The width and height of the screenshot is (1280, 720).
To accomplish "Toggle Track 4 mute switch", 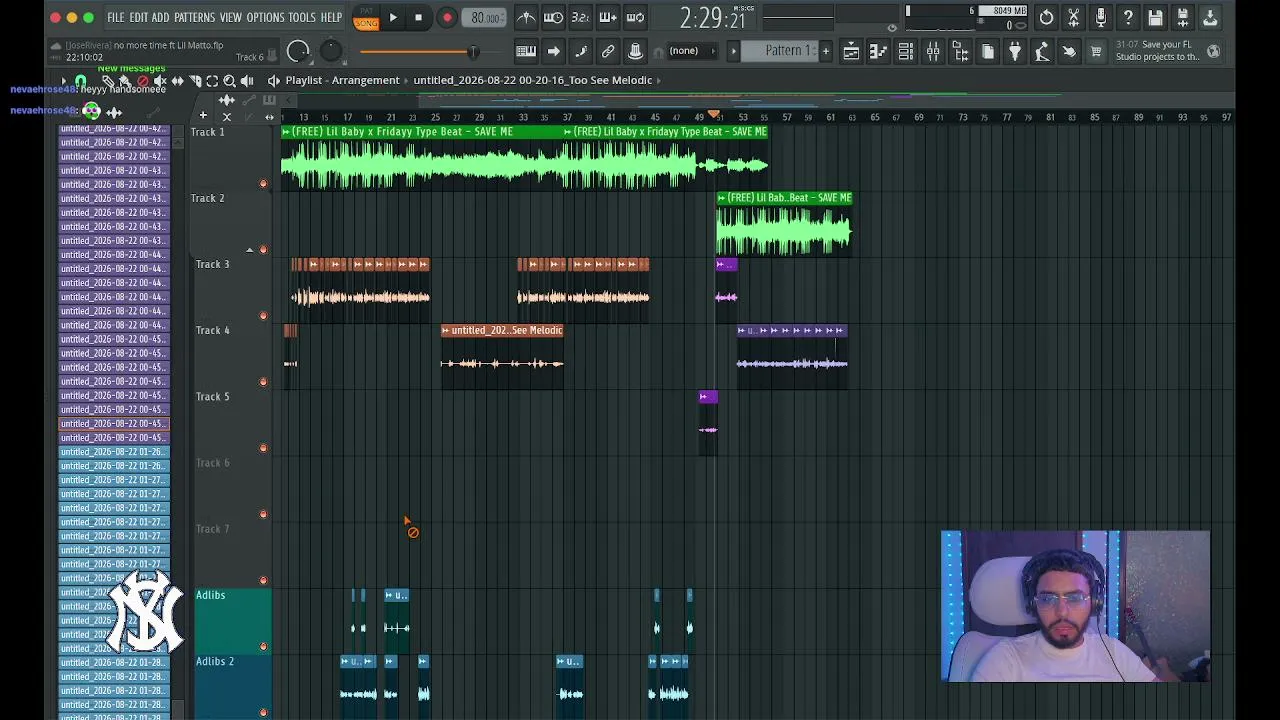I will (263, 382).
